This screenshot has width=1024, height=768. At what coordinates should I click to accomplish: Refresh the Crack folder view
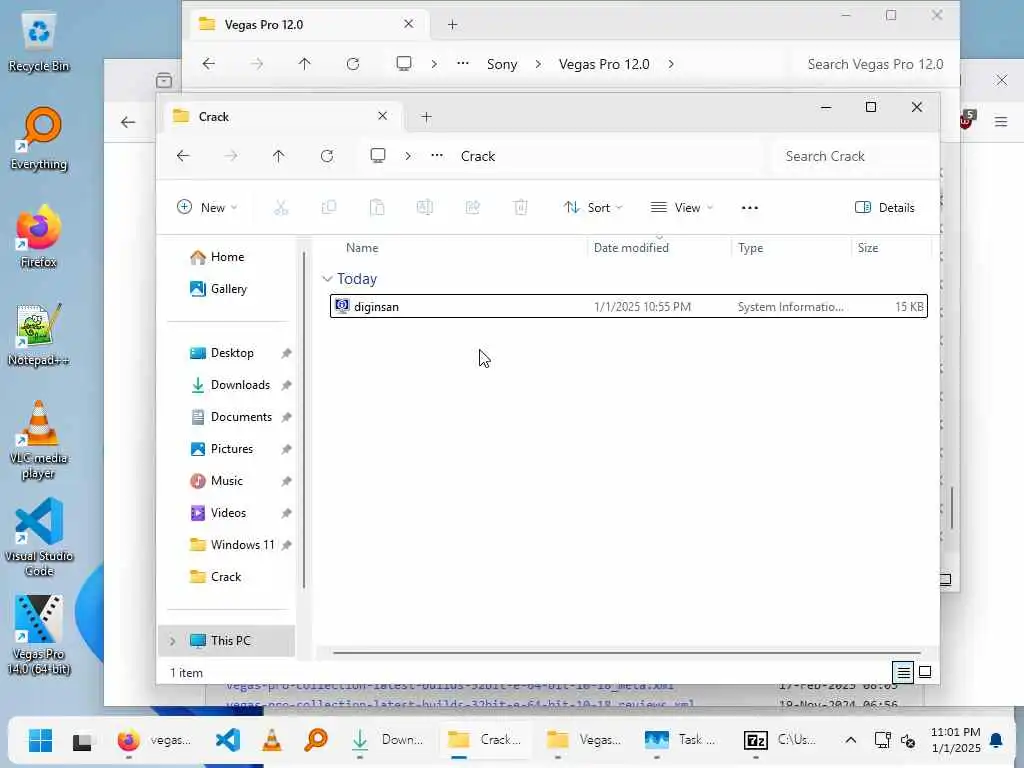[x=327, y=156]
